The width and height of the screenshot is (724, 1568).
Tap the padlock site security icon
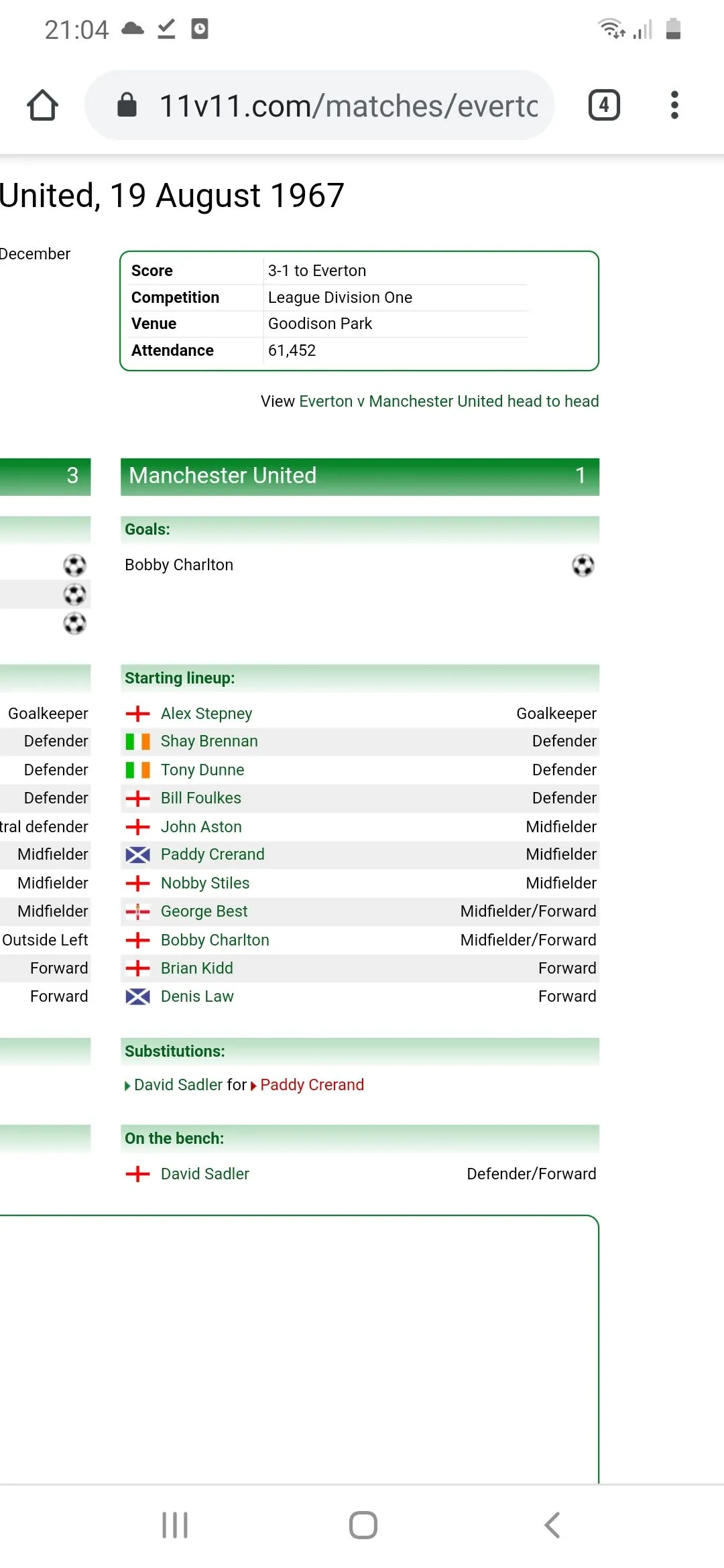pyautogui.click(x=127, y=105)
